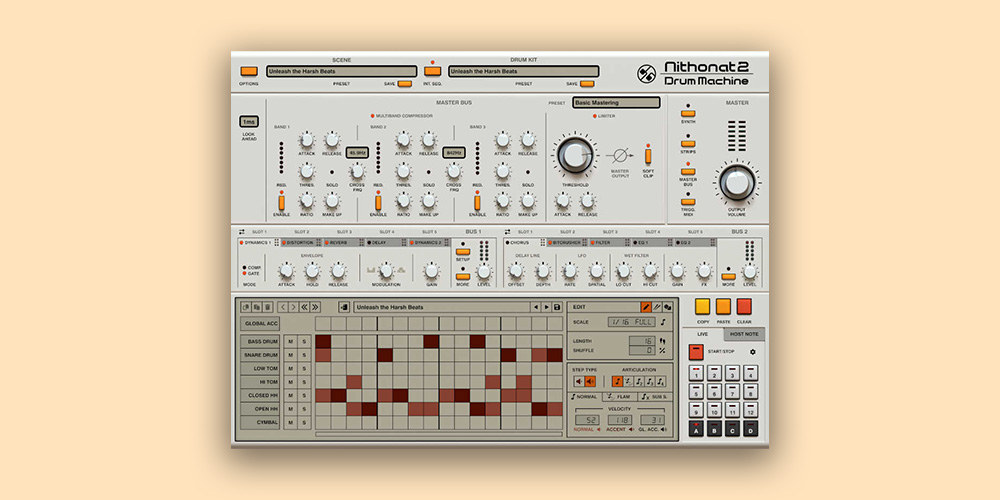Screen dimensions: 1000x500
Task: Click the 842Hz crossover frequency display
Action: (454, 153)
